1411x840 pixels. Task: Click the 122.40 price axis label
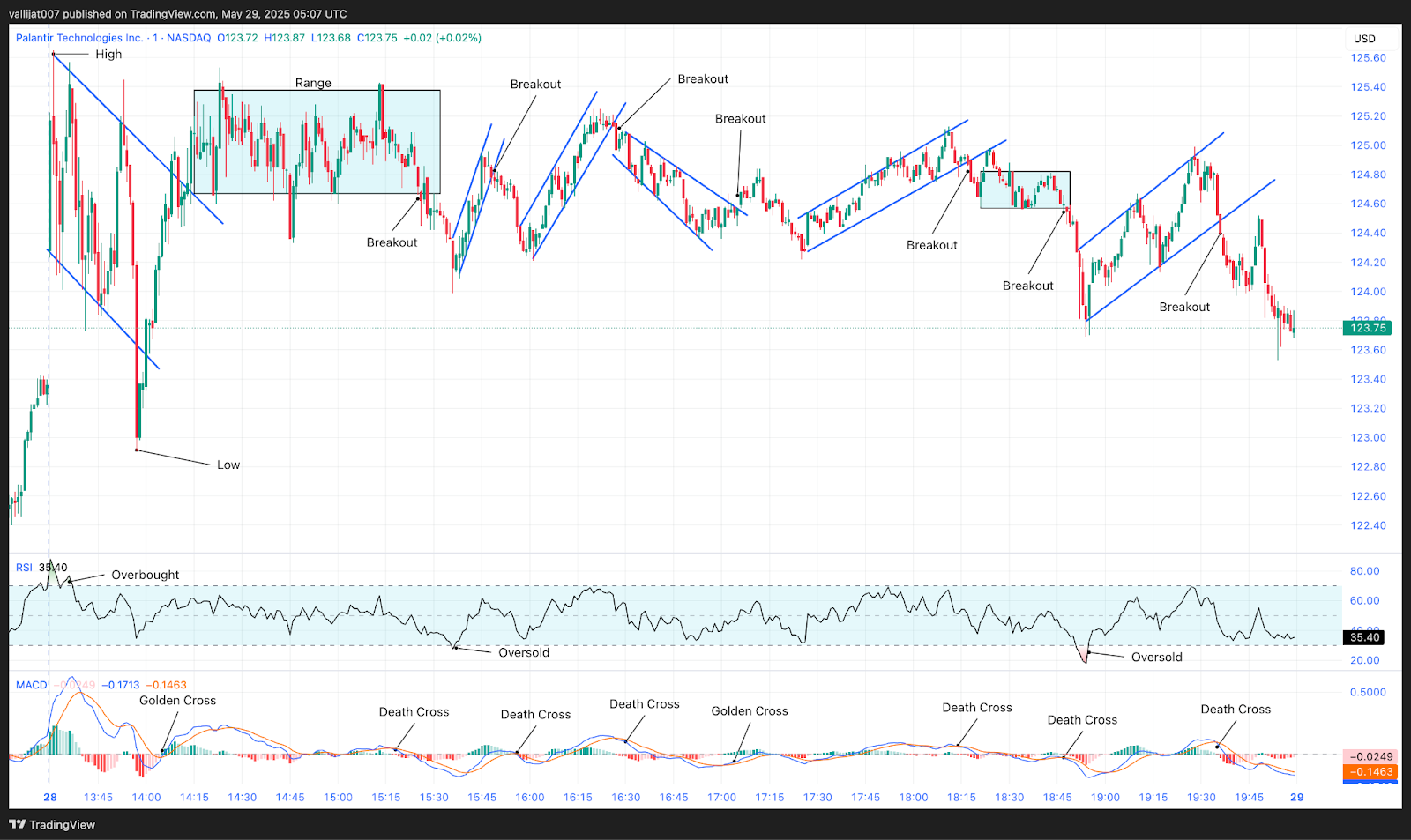point(1368,525)
